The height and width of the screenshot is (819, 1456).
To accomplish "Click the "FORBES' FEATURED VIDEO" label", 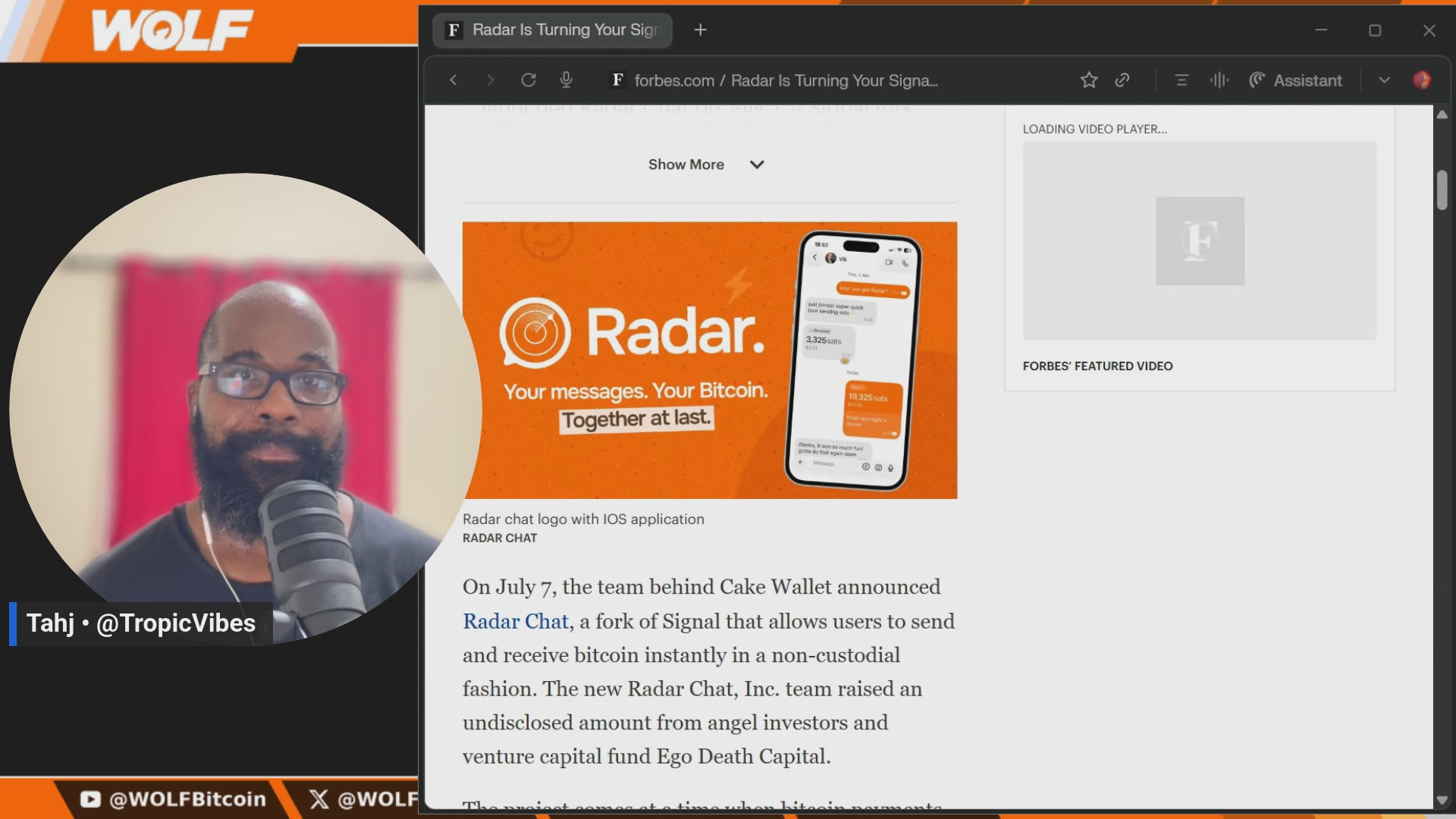I will point(1097,366).
